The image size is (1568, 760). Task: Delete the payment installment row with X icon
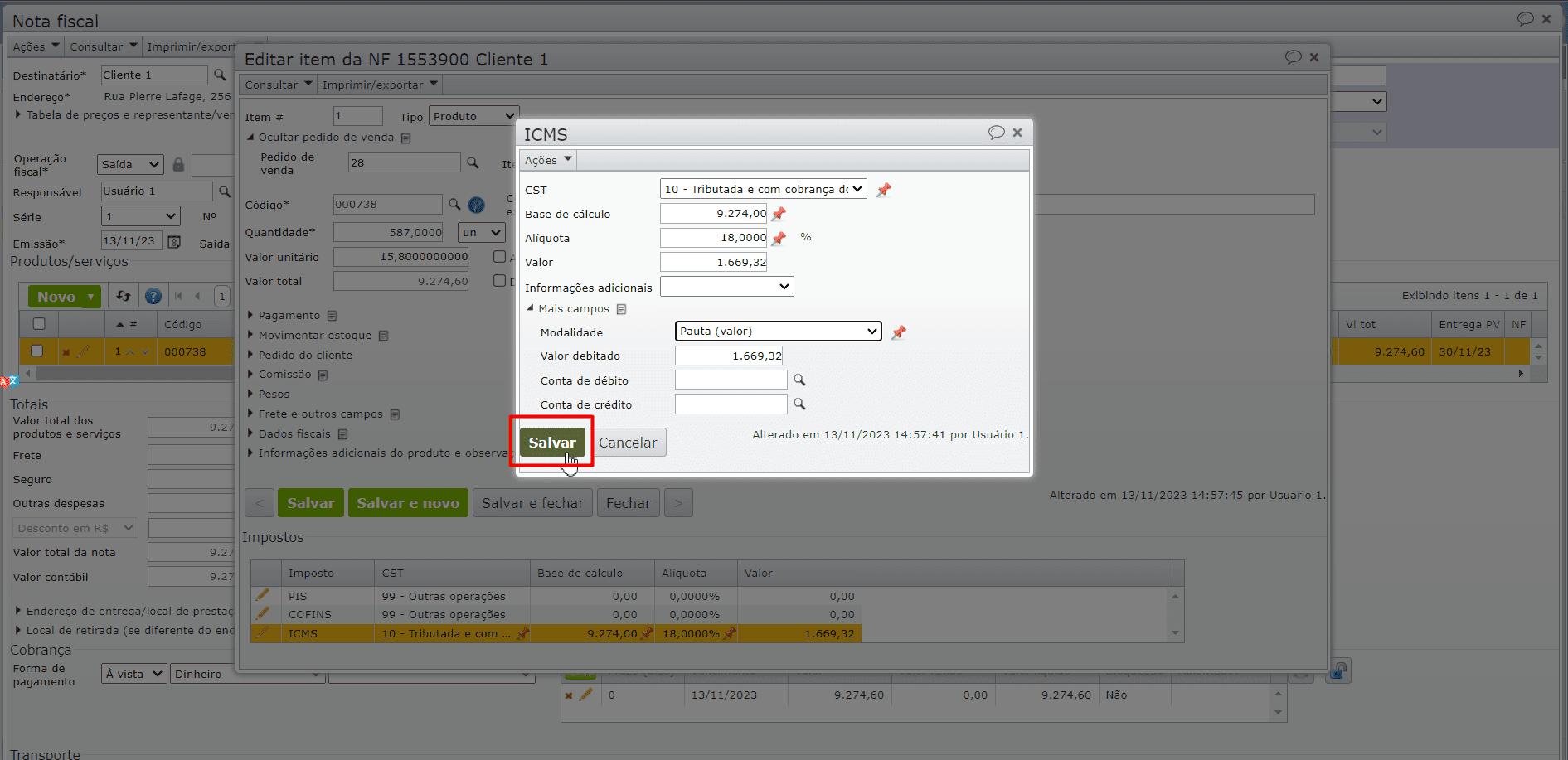[x=569, y=695]
